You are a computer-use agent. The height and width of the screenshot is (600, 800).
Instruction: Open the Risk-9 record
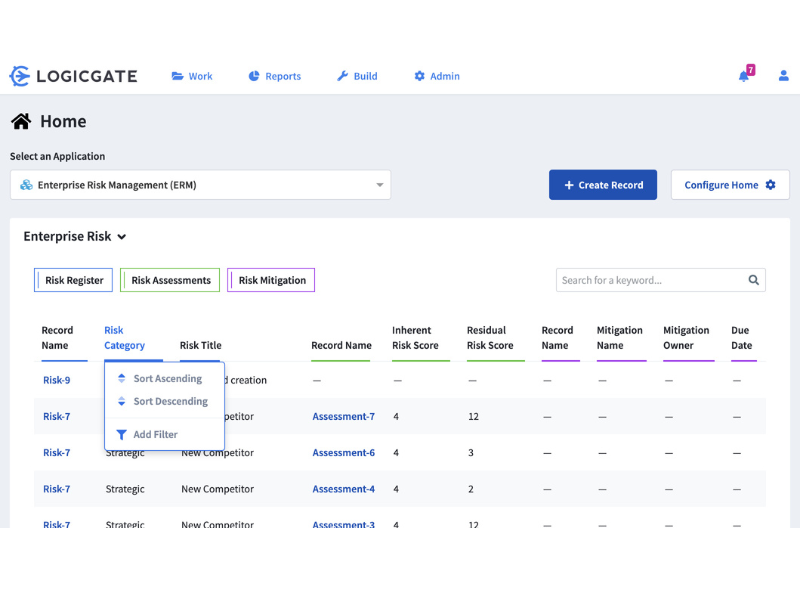pos(57,380)
